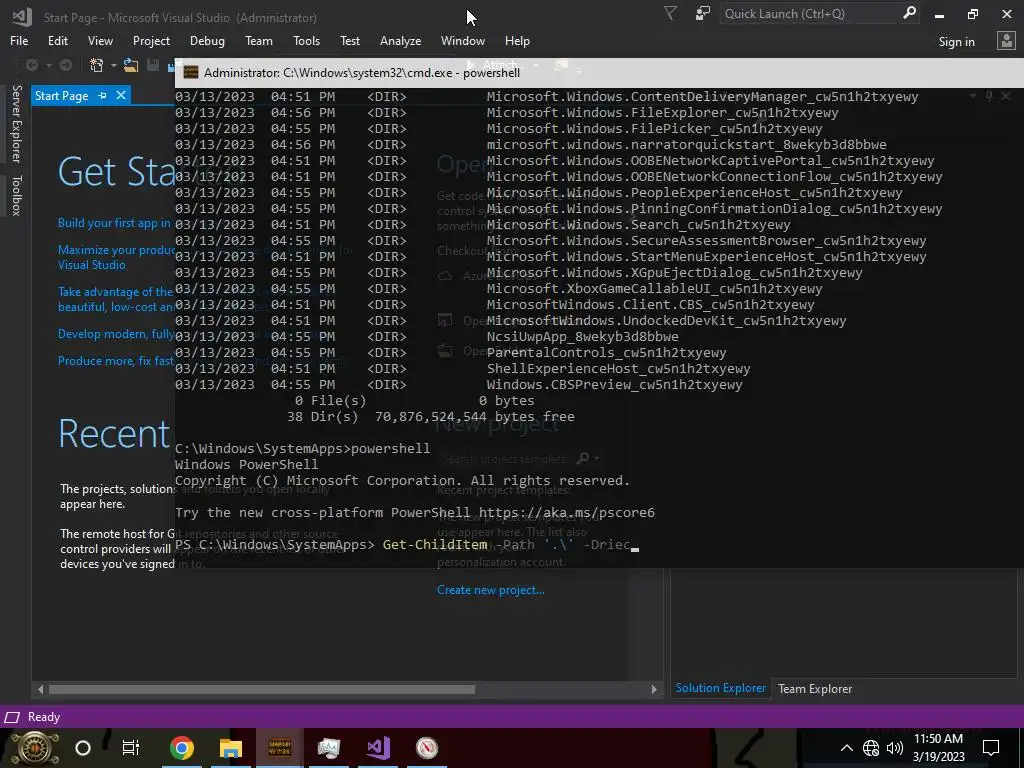1024x768 pixels.
Task: Switch to the Team Explorer tab
Action: [x=814, y=689]
